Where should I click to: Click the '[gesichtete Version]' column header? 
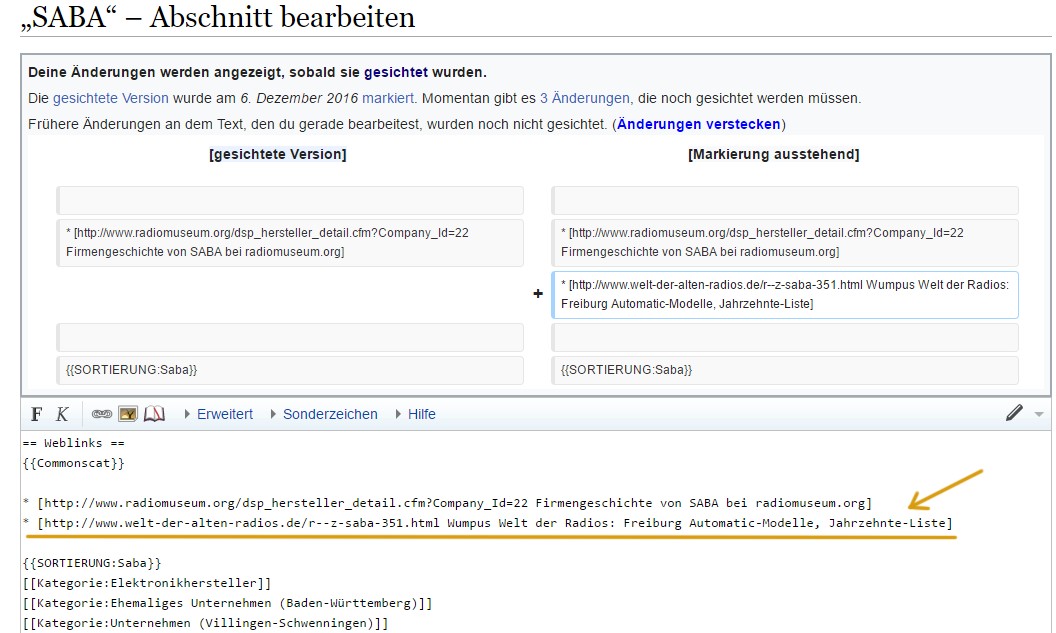click(277, 154)
